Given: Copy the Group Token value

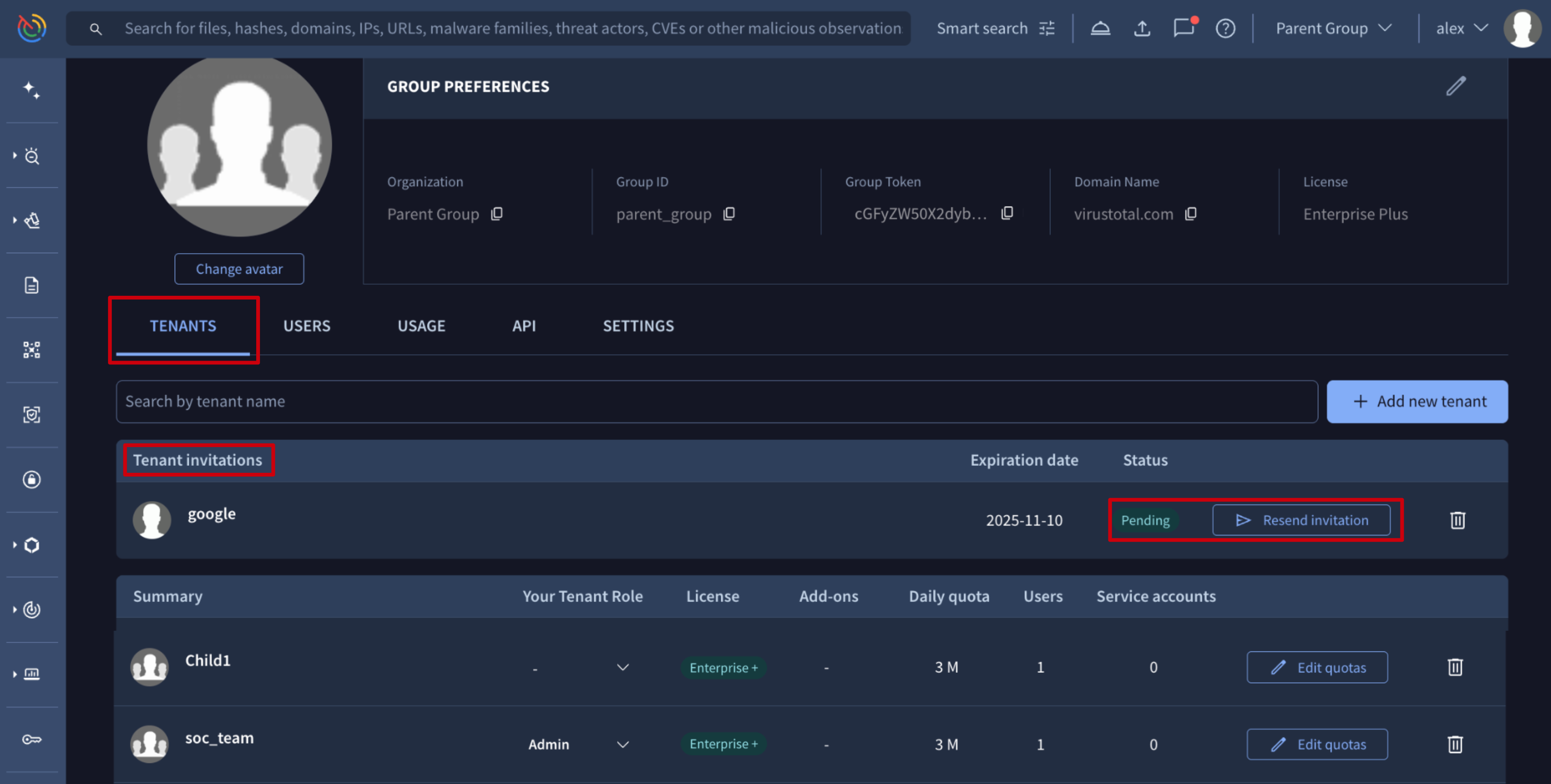Looking at the screenshot, I should (x=1007, y=214).
